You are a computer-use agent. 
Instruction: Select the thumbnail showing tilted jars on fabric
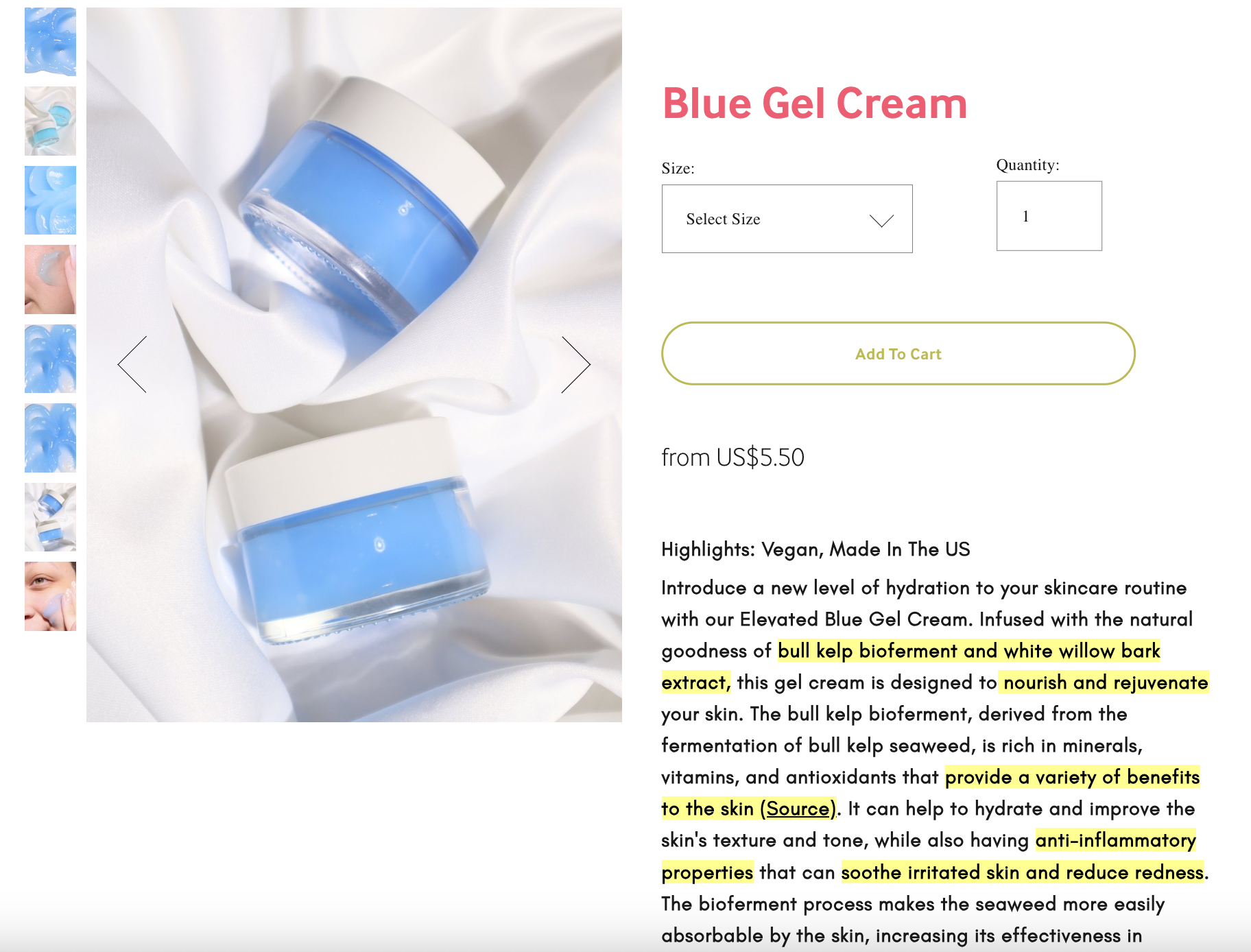pos(50,121)
